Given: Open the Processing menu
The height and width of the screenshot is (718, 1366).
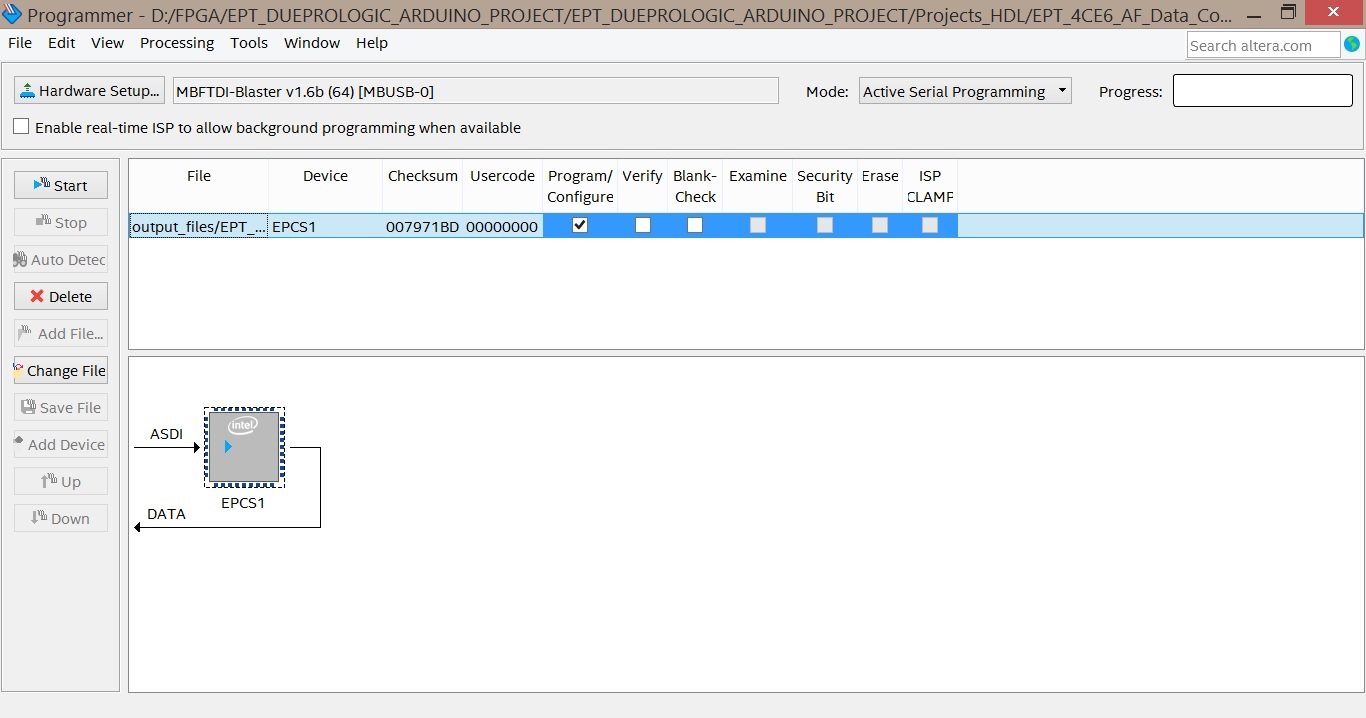Looking at the screenshot, I should tap(177, 43).
